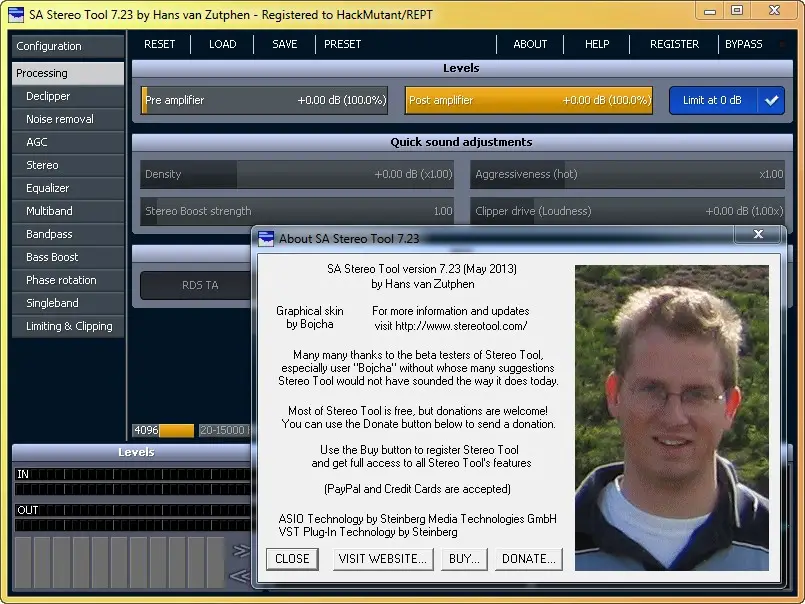Click the author photo in About dialog

click(672, 418)
